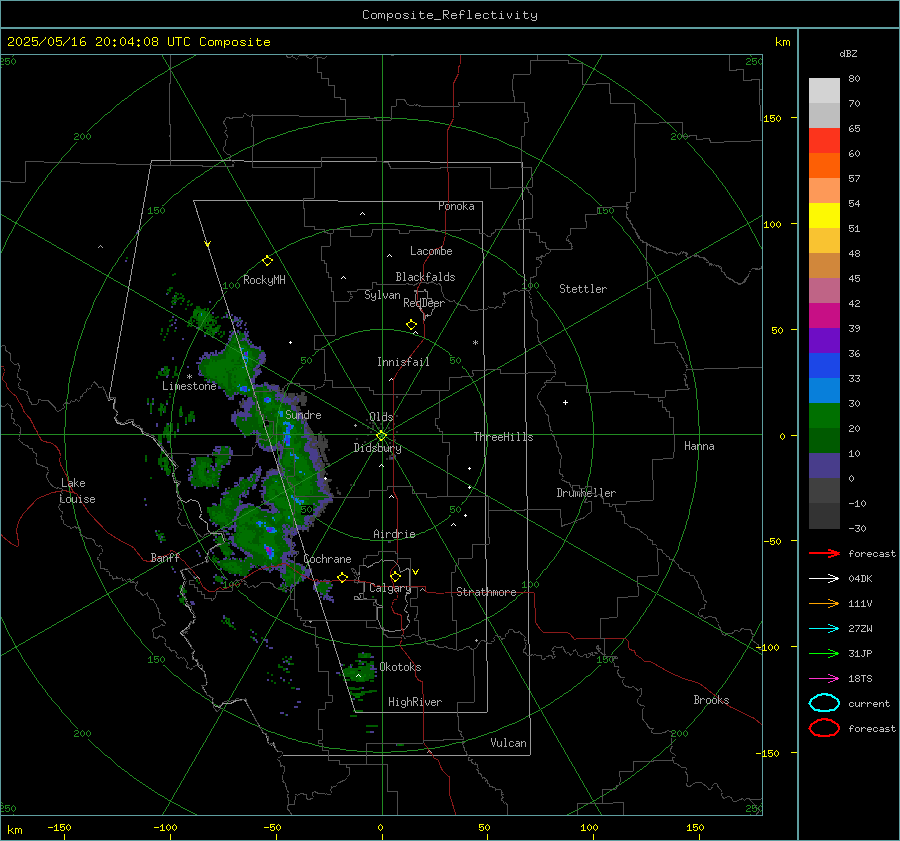This screenshot has width=900, height=841.
Task: Click the Composite_Reflectivity title text
Action: (450, 15)
